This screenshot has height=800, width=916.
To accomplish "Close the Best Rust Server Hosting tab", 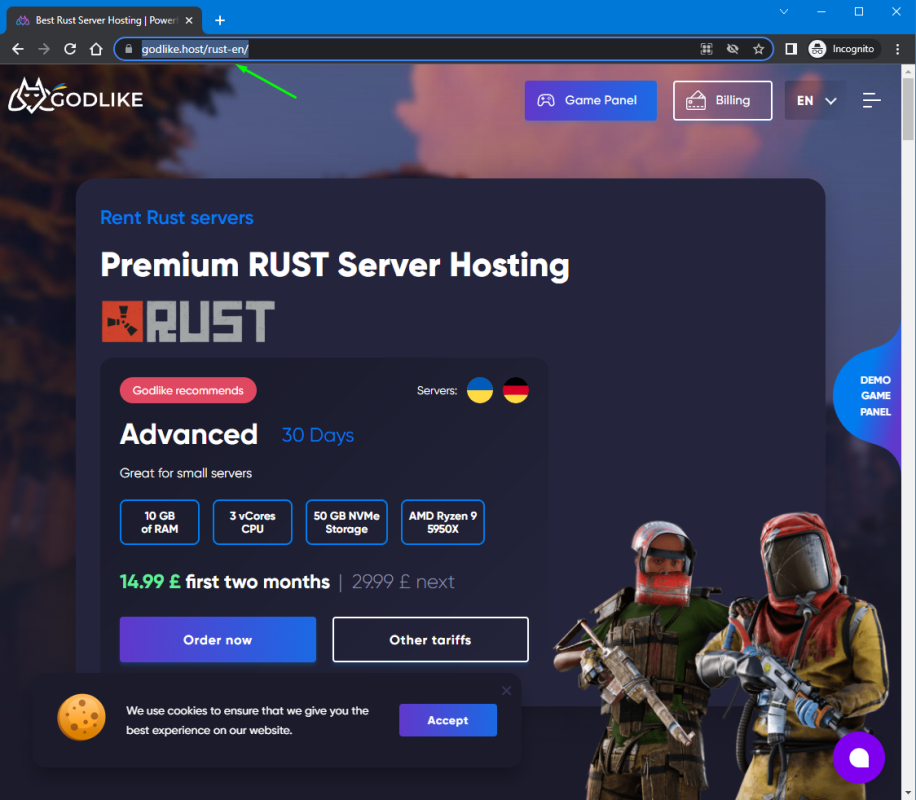I will pos(189,20).
